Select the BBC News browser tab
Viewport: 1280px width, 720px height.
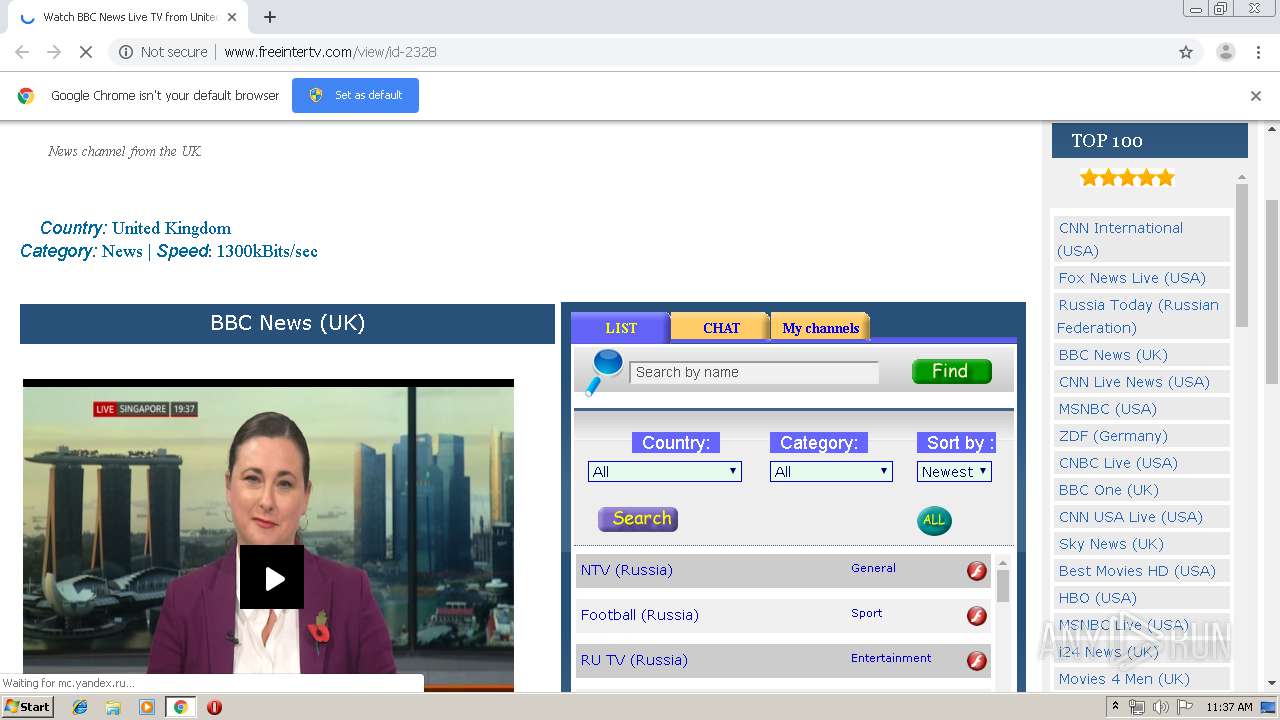click(x=130, y=17)
